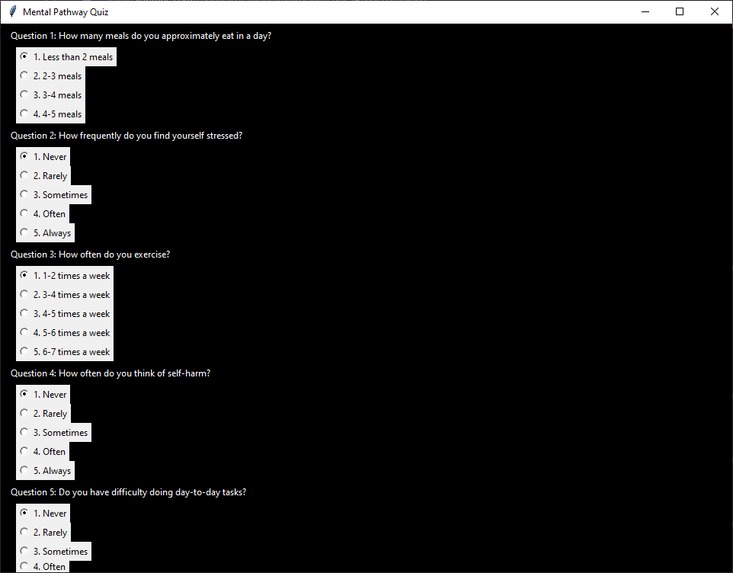Choose 'Rarely' under Question 5 tasks

(x=43, y=532)
